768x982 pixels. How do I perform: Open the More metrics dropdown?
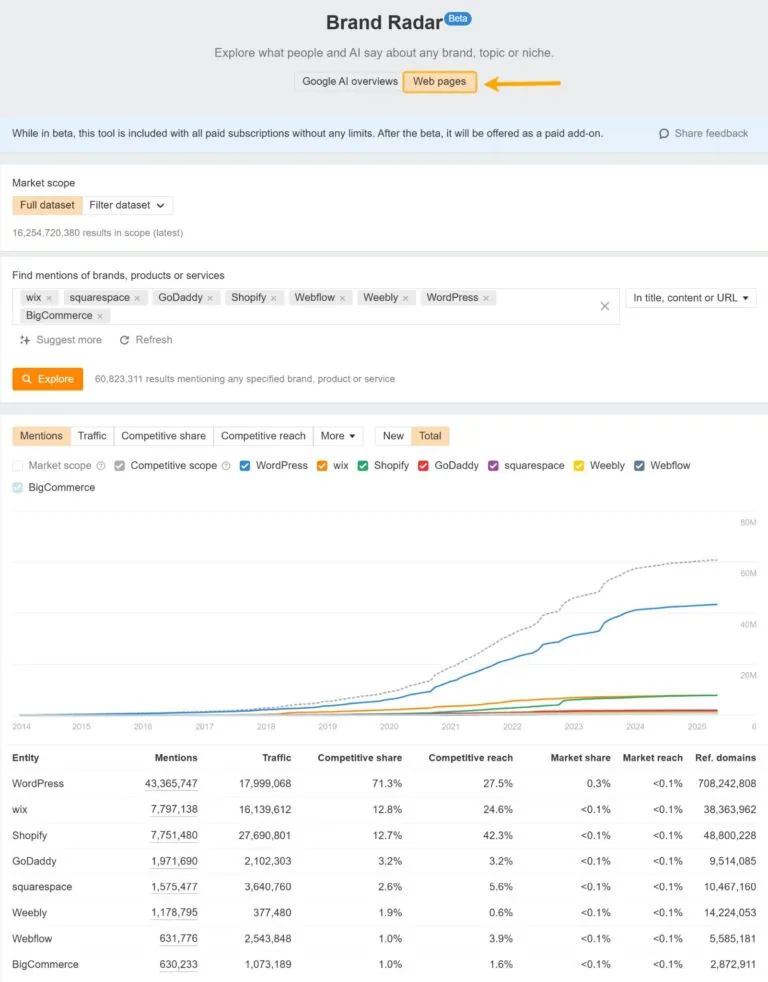[x=338, y=436]
